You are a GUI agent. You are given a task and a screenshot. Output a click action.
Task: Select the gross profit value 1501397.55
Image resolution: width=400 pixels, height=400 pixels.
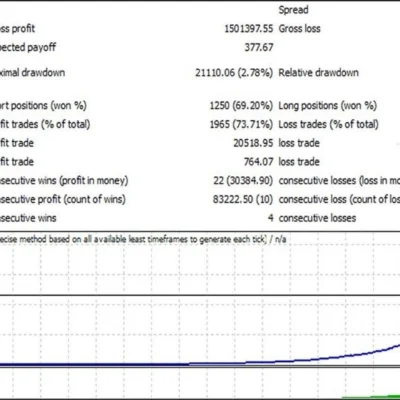coord(249,29)
